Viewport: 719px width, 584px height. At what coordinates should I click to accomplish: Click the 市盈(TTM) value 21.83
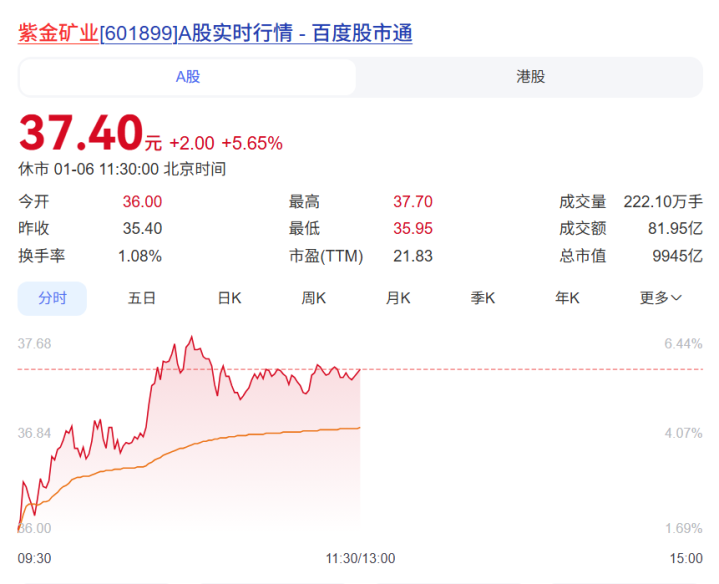[413, 256]
